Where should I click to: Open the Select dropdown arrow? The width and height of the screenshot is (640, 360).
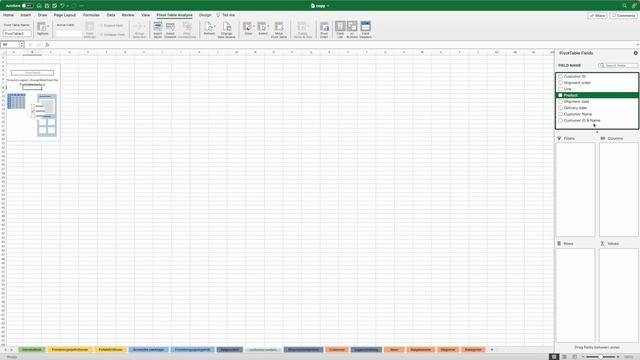click(268, 26)
